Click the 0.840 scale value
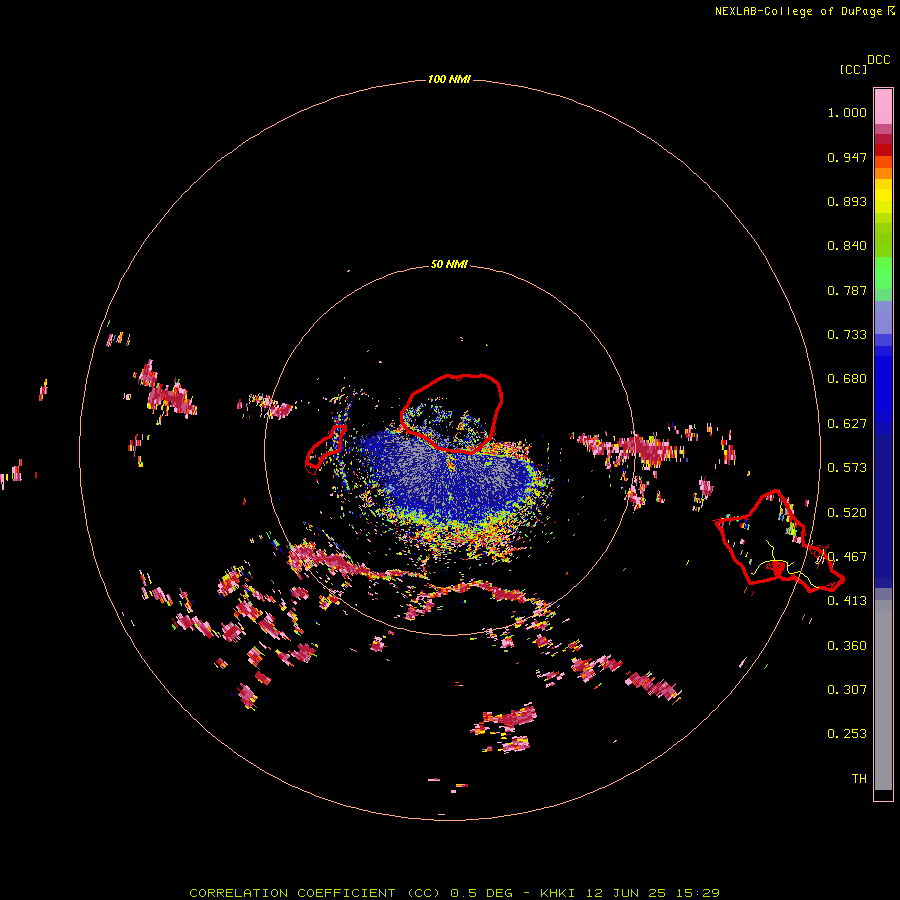Viewport: 900px width, 900px height. coord(847,246)
